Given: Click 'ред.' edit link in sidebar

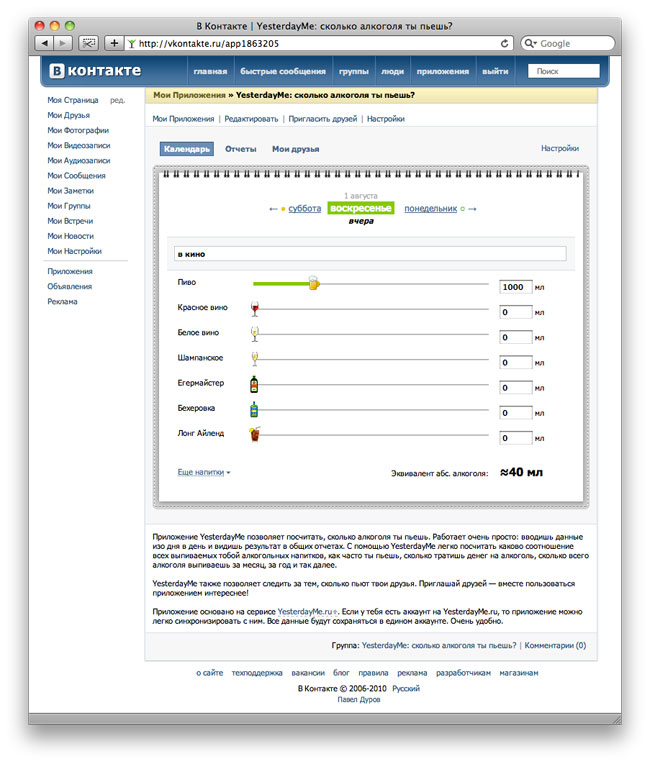Looking at the screenshot, I should pos(117,100).
